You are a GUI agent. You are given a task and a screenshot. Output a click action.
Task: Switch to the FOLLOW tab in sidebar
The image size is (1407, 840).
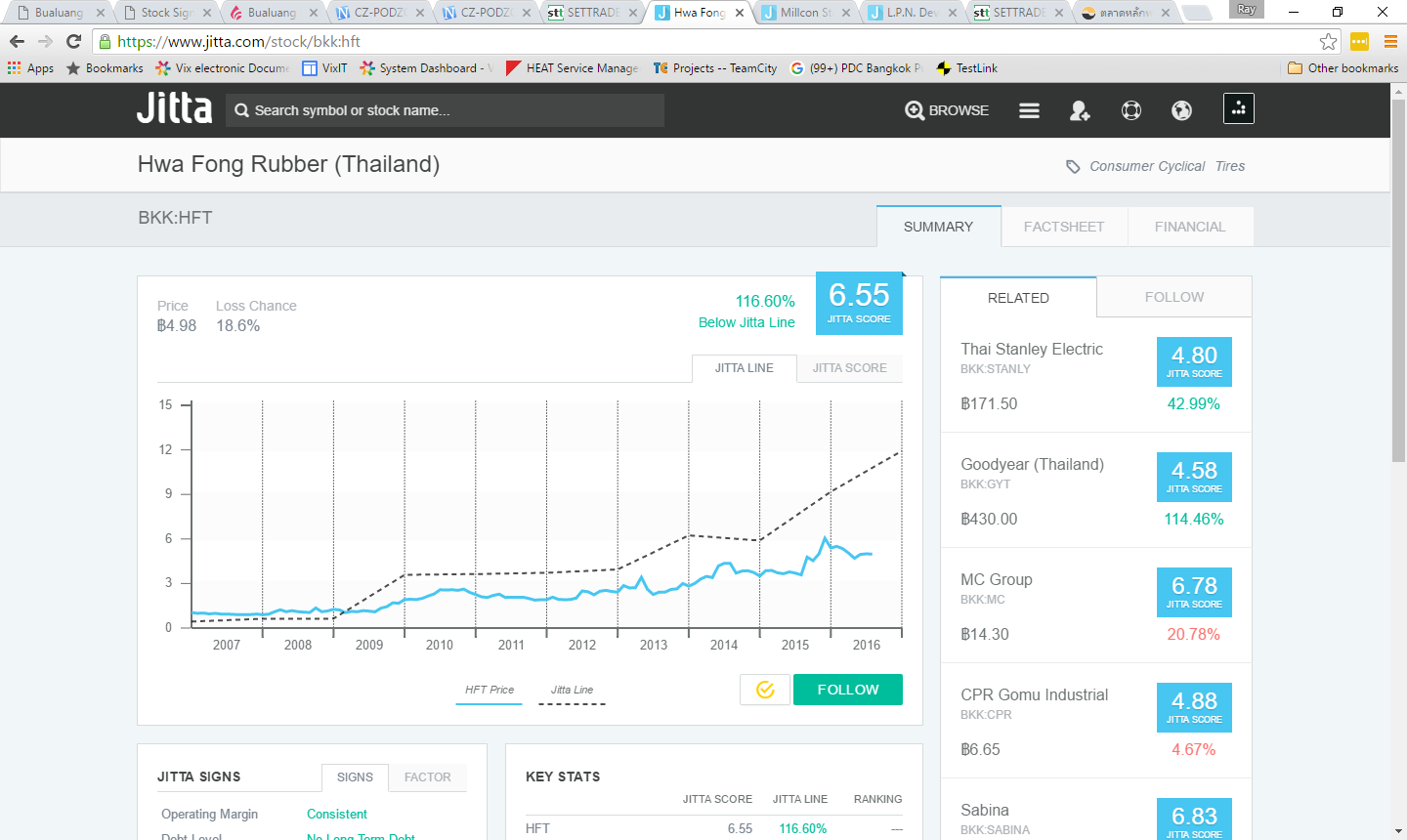[x=1174, y=297]
